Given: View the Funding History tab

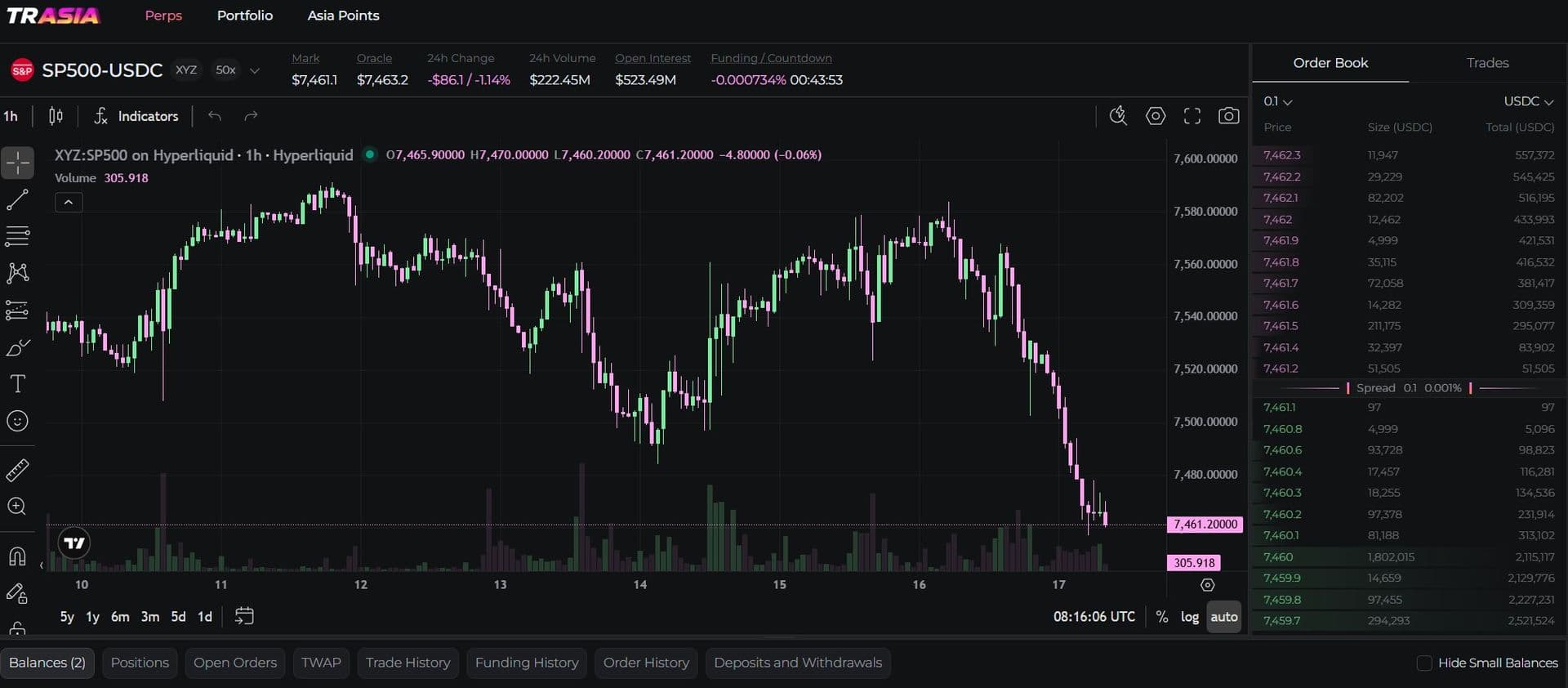Looking at the screenshot, I should (x=527, y=663).
